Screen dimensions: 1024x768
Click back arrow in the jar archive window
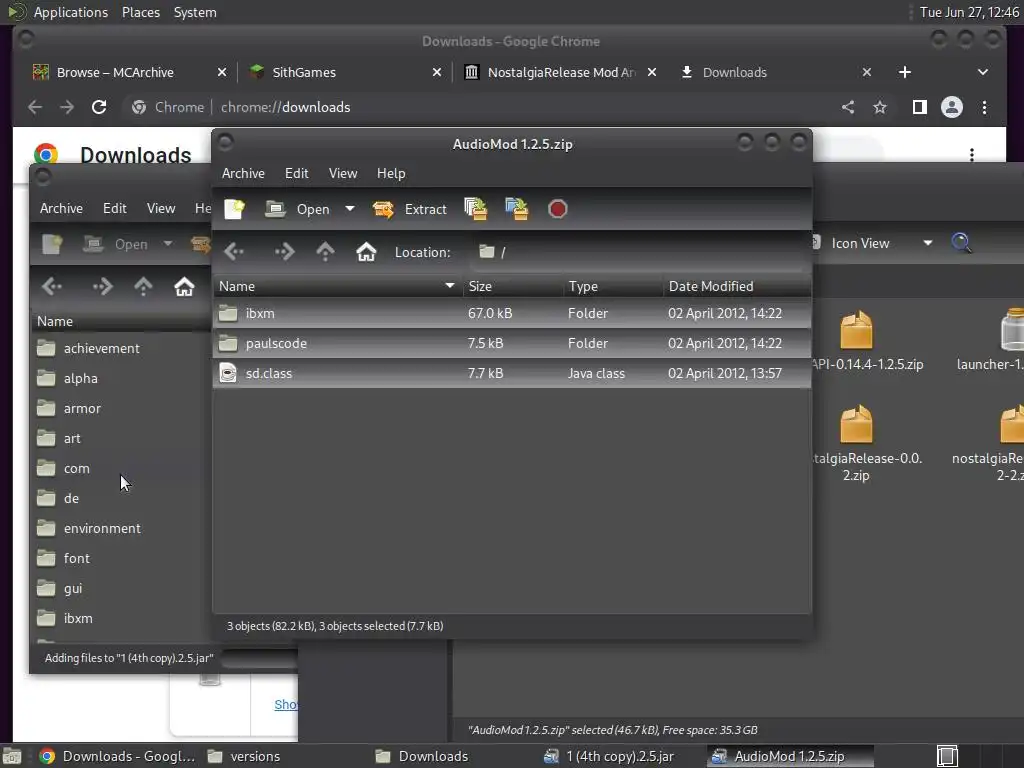coord(52,286)
